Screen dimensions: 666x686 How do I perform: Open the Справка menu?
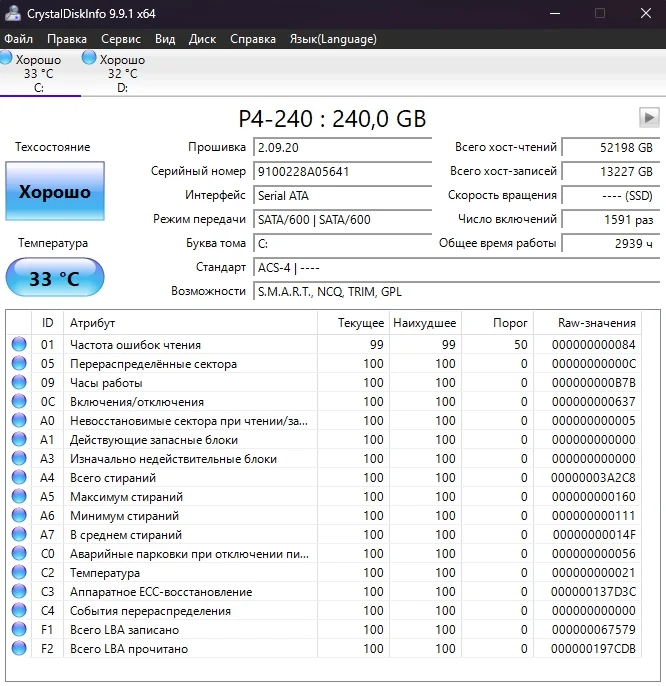coord(253,39)
